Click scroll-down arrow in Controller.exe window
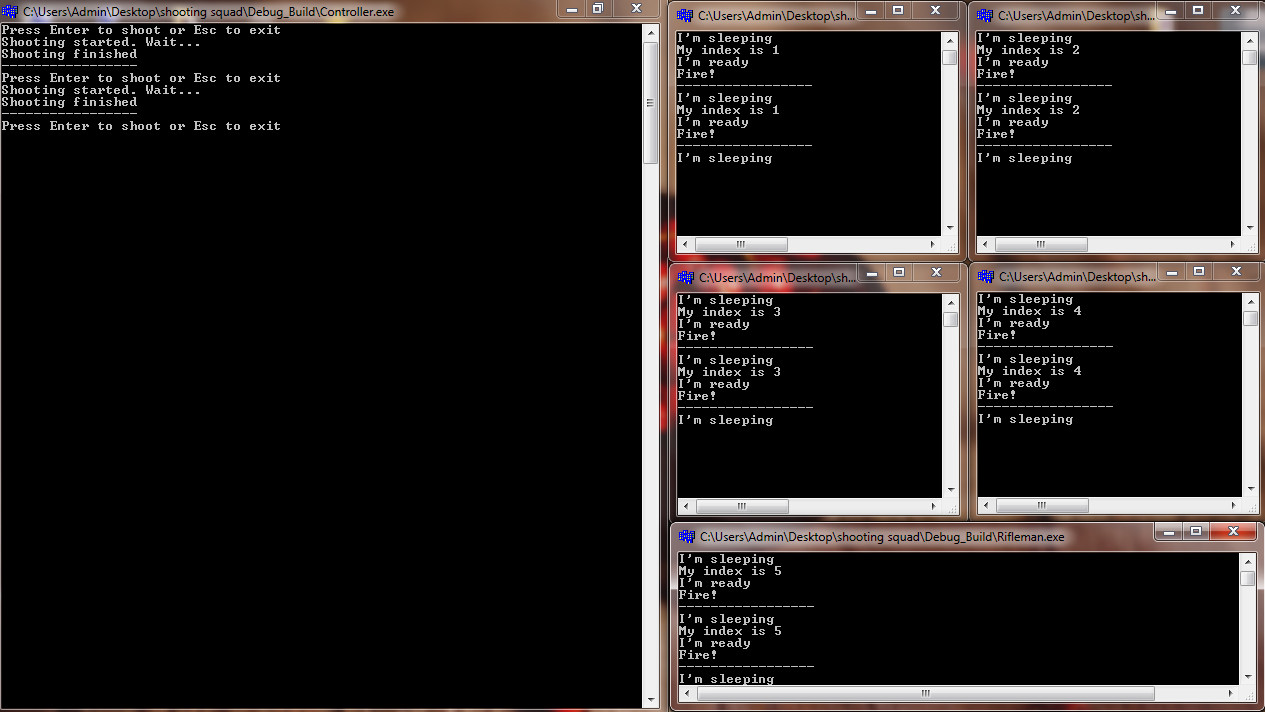1265x712 pixels. coord(650,700)
